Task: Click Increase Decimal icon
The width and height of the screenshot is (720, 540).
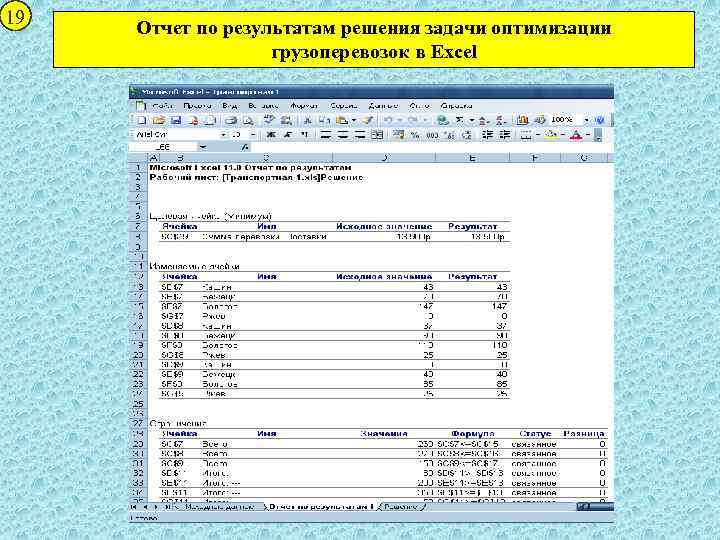Action: tap(450, 135)
